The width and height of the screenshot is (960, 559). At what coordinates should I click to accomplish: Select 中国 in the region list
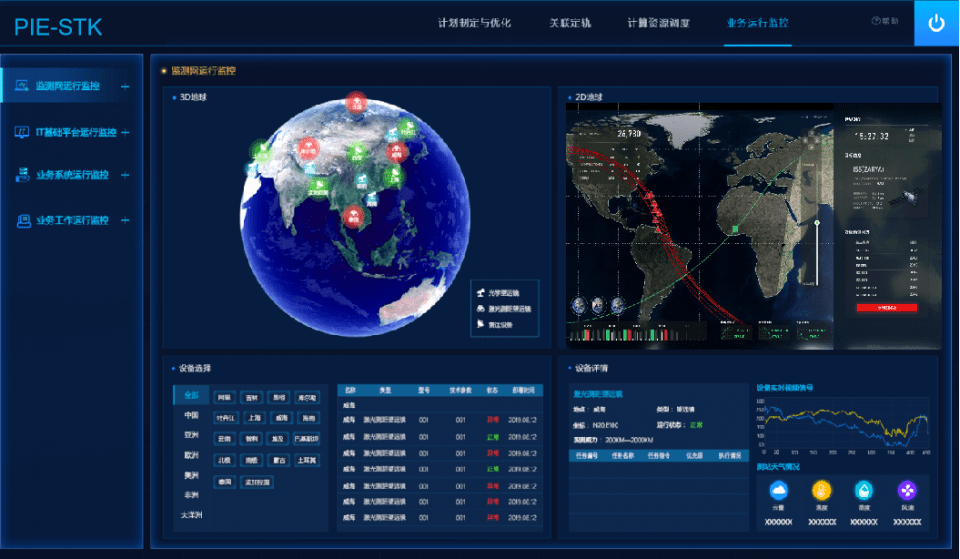(191, 415)
